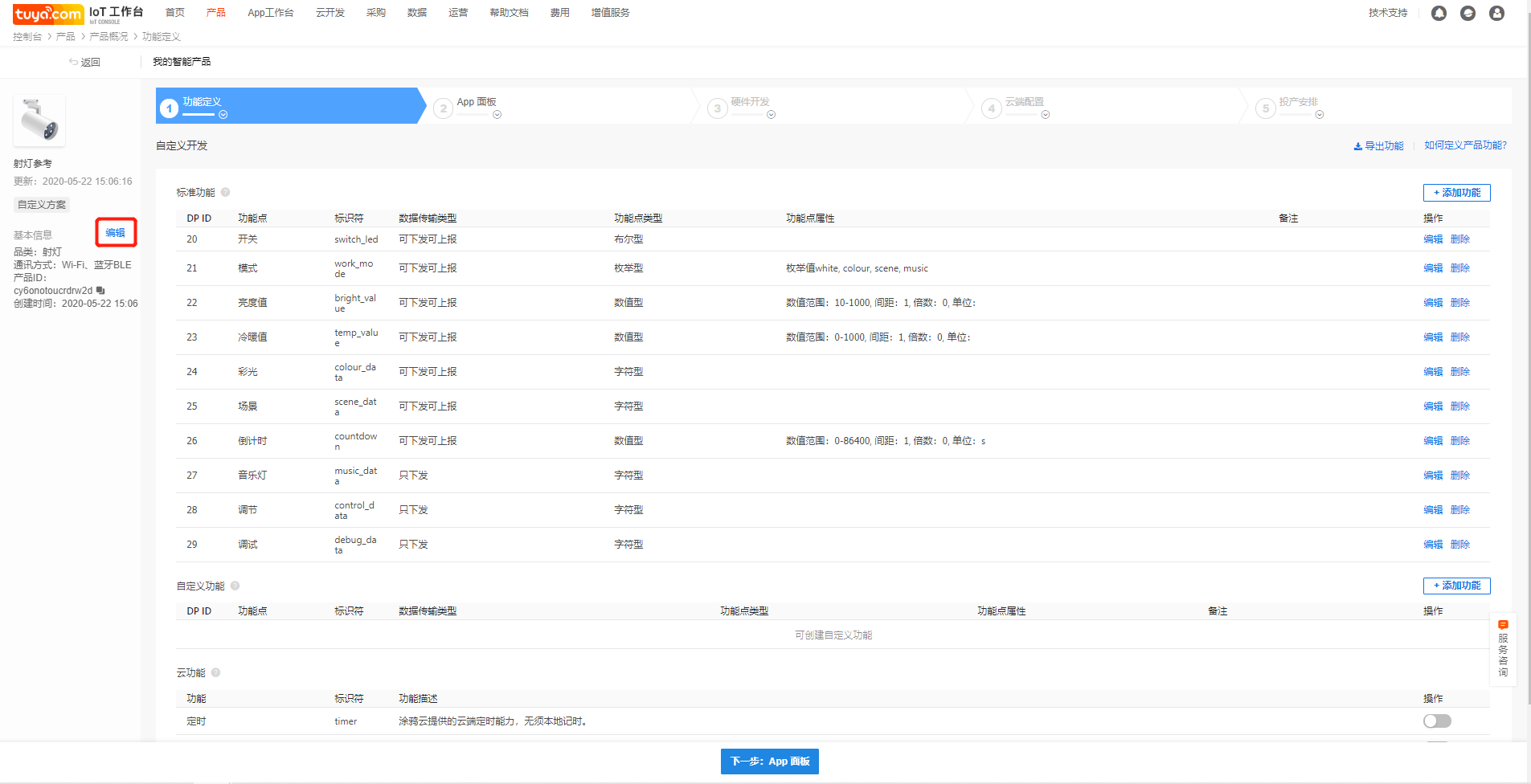Click 添加功能 button for 标准功能

(x=1456, y=193)
